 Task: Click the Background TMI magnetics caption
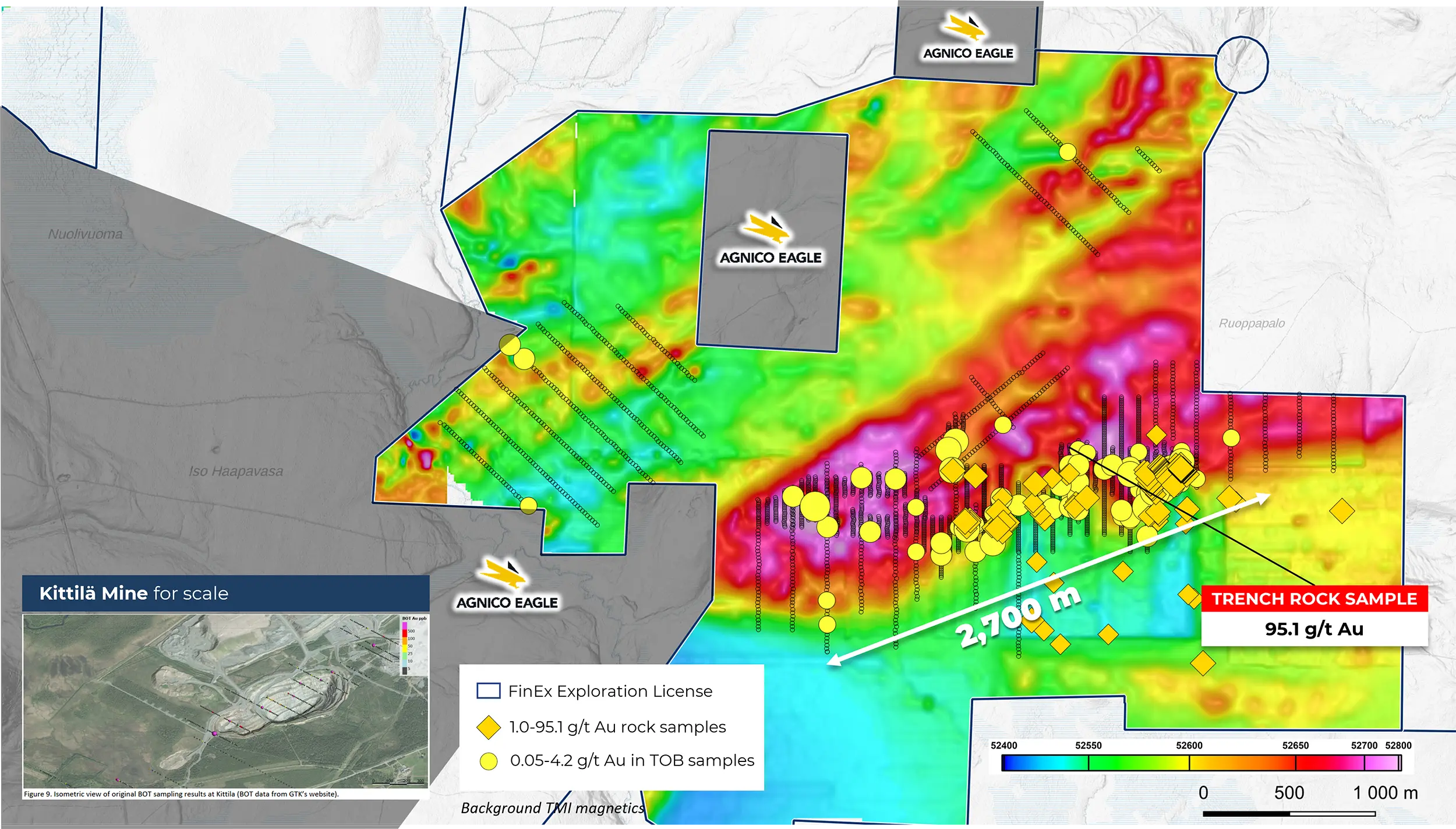(x=552, y=808)
